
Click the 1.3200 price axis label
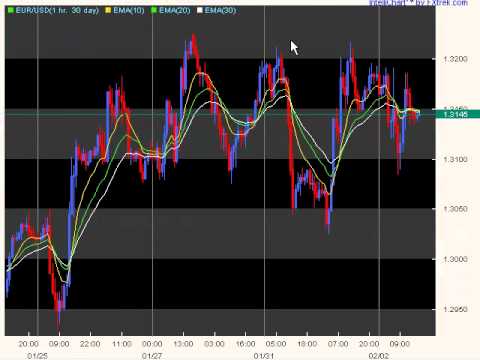pyautogui.click(x=455, y=59)
